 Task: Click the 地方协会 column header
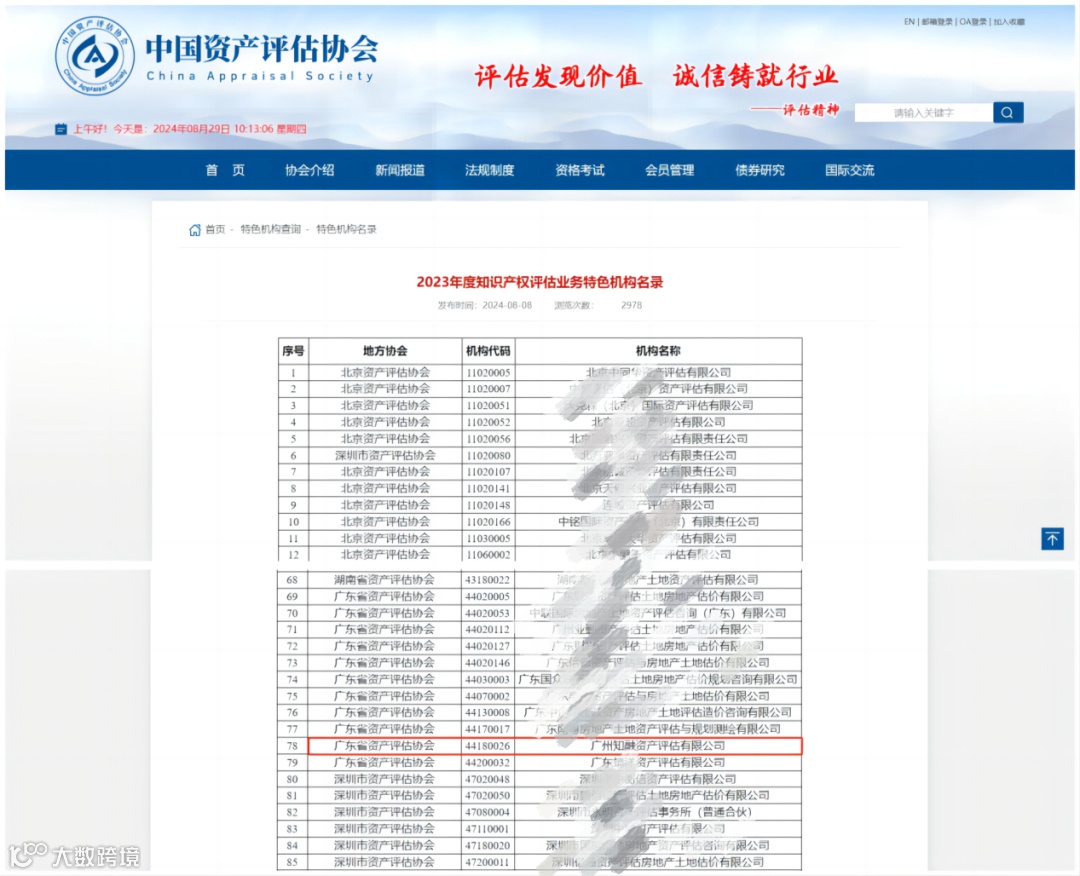385,351
